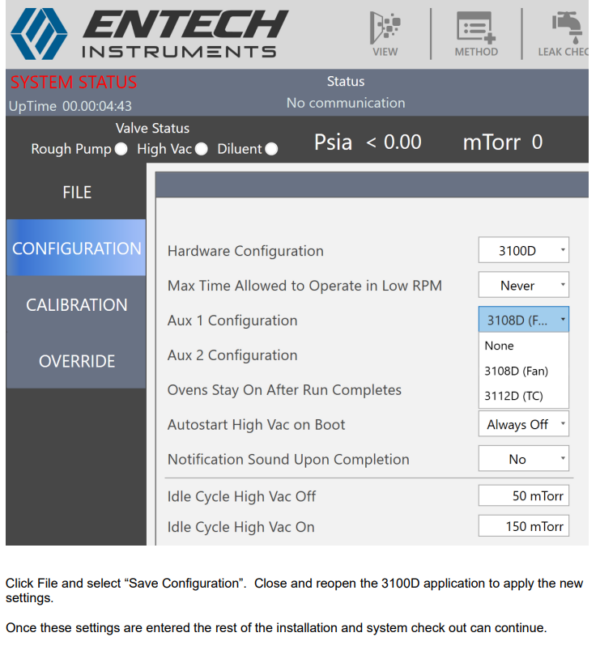
Task: Switch to the CALIBRATION tab
Action: coord(76,305)
